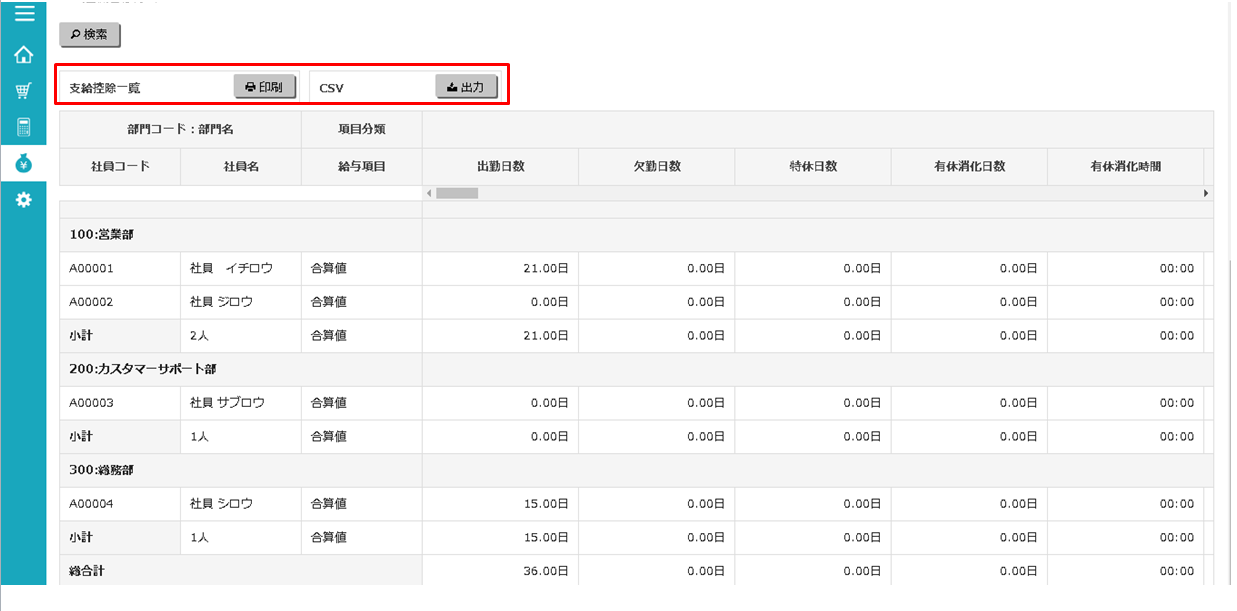This screenshot has height=611, width=1237.
Task: Select the yen money bag icon
Action: (23, 164)
